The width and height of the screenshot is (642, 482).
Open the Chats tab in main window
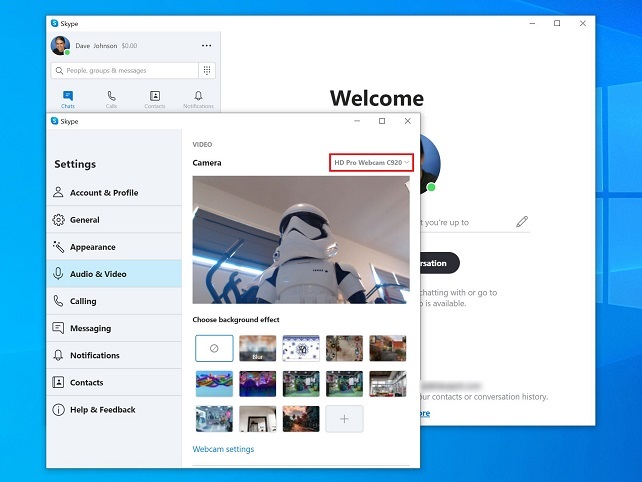68,100
